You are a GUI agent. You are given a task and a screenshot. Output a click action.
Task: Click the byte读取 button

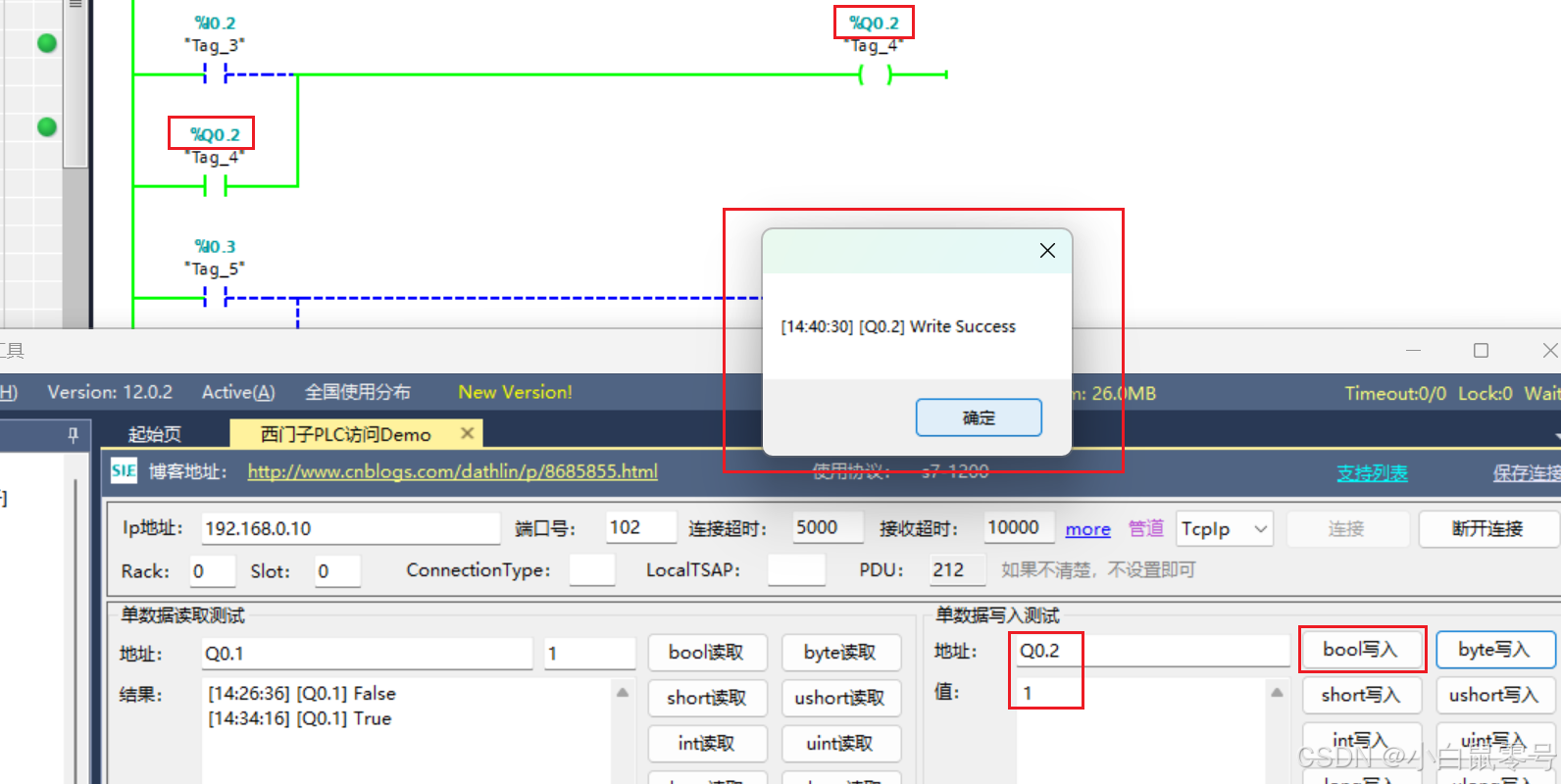pos(840,653)
